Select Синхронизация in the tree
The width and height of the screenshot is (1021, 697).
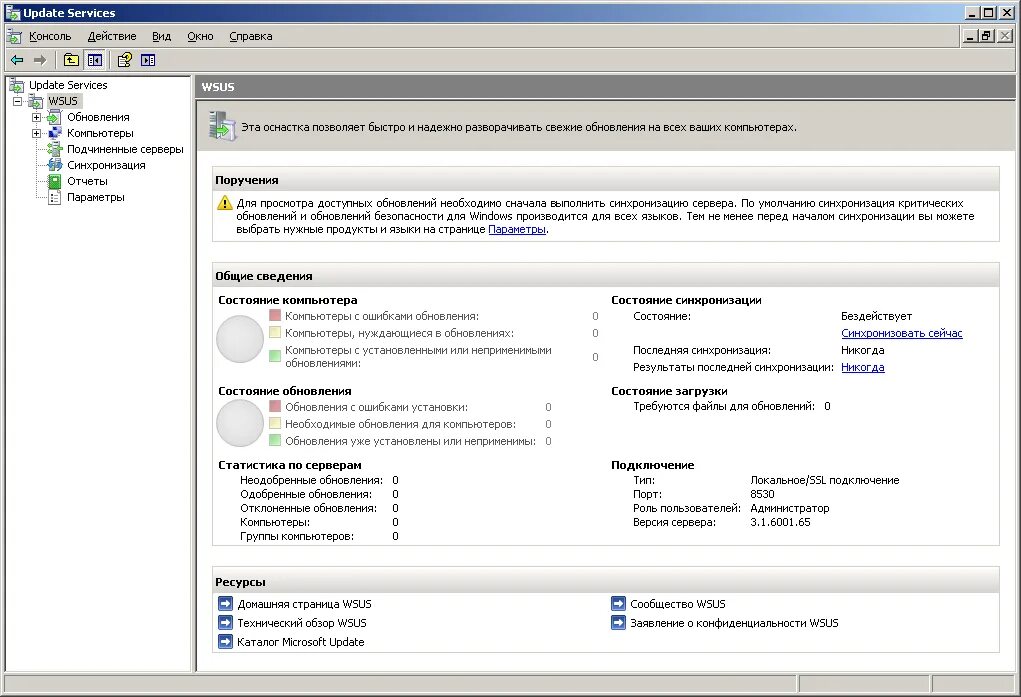tap(106, 165)
